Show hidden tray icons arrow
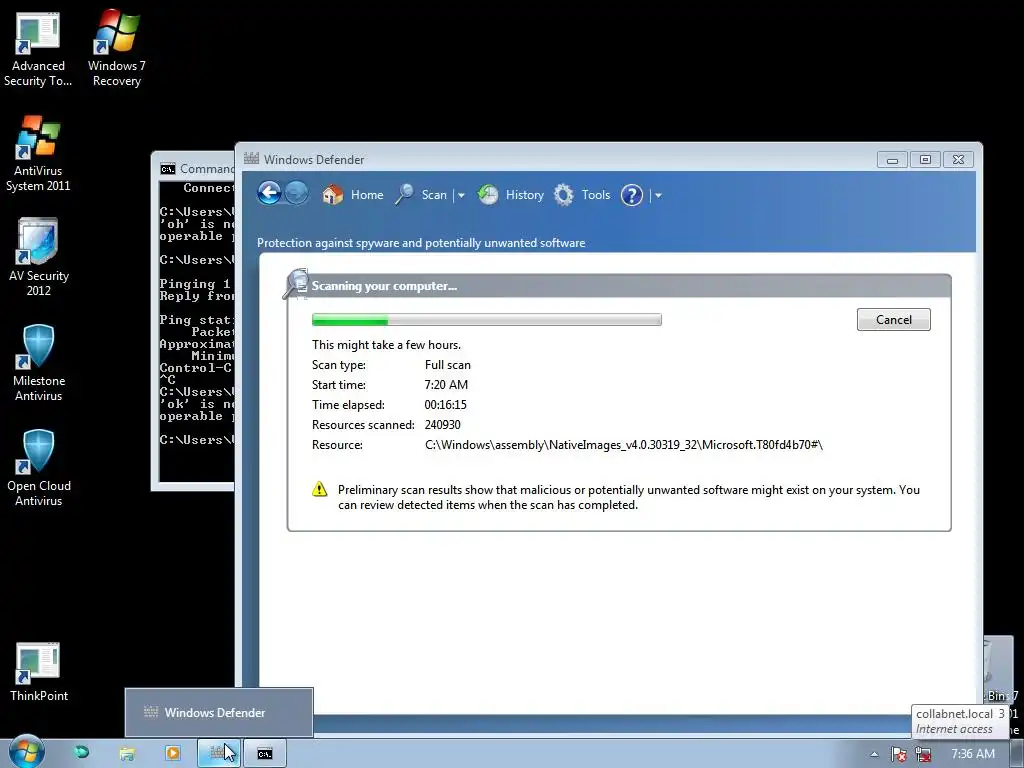Screen dimensions: 1024x768 (x=874, y=754)
